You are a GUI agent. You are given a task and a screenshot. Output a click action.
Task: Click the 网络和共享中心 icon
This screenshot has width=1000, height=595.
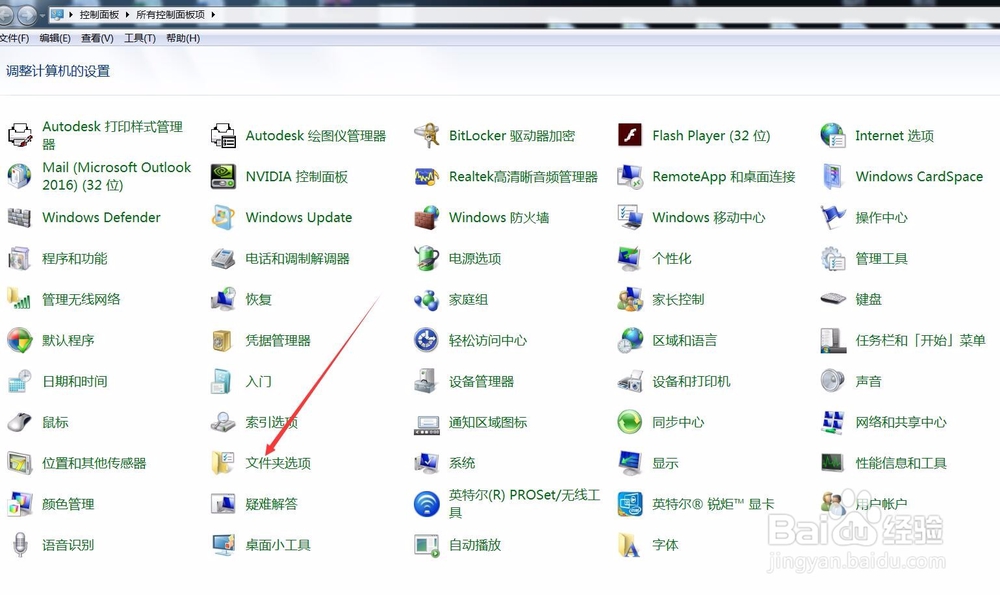[x=833, y=422]
